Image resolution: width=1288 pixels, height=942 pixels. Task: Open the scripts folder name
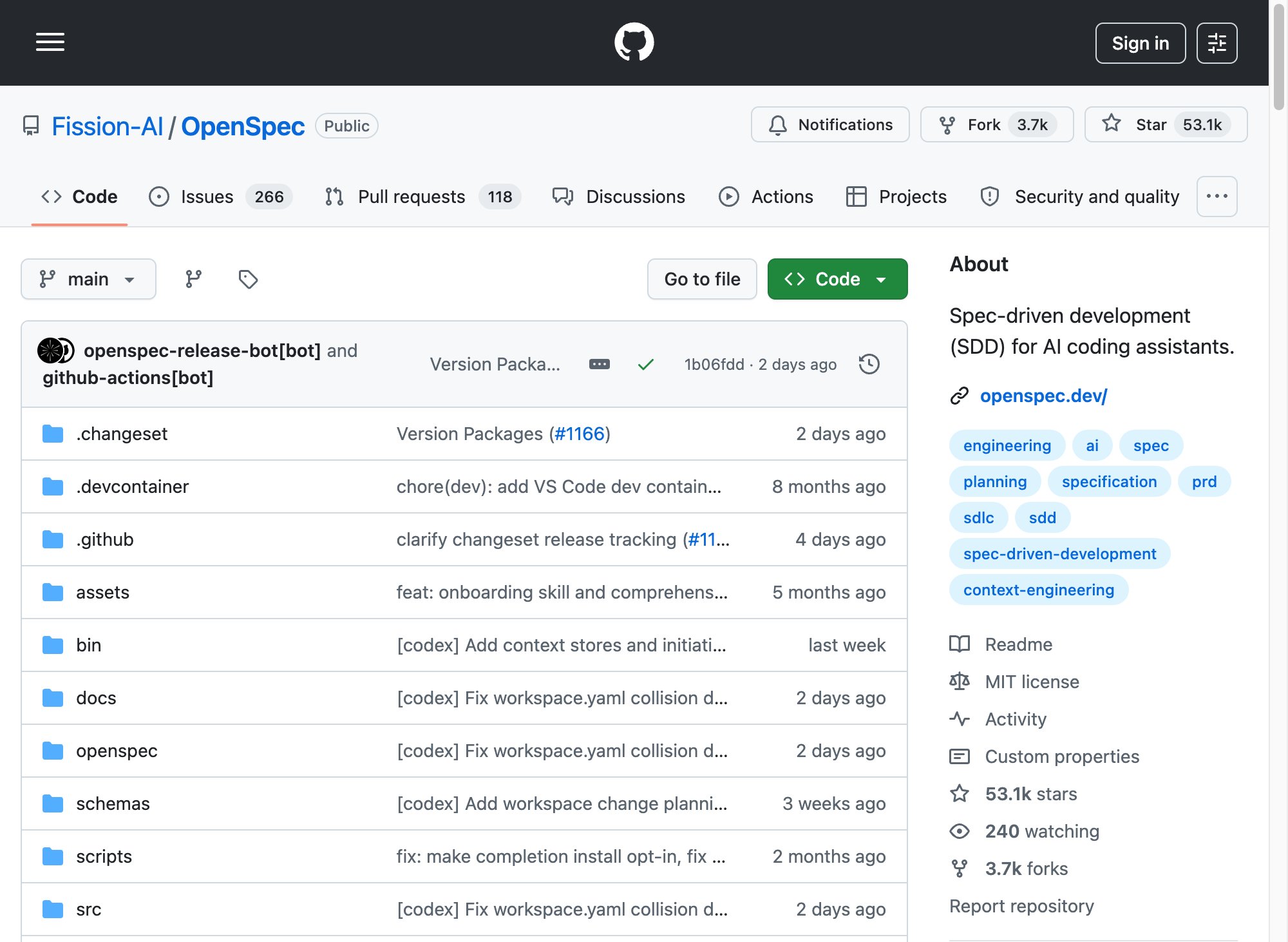(104, 856)
